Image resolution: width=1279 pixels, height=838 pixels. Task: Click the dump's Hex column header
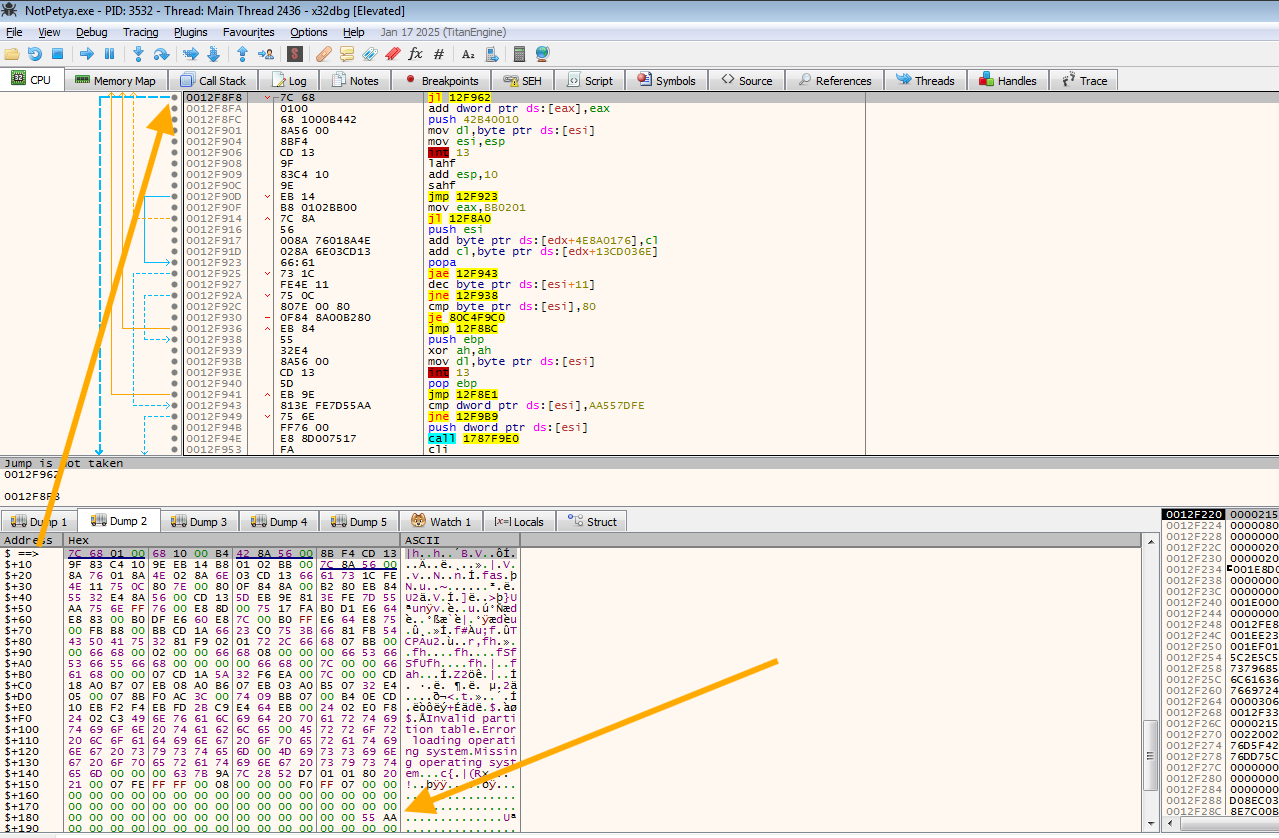(232, 540)
